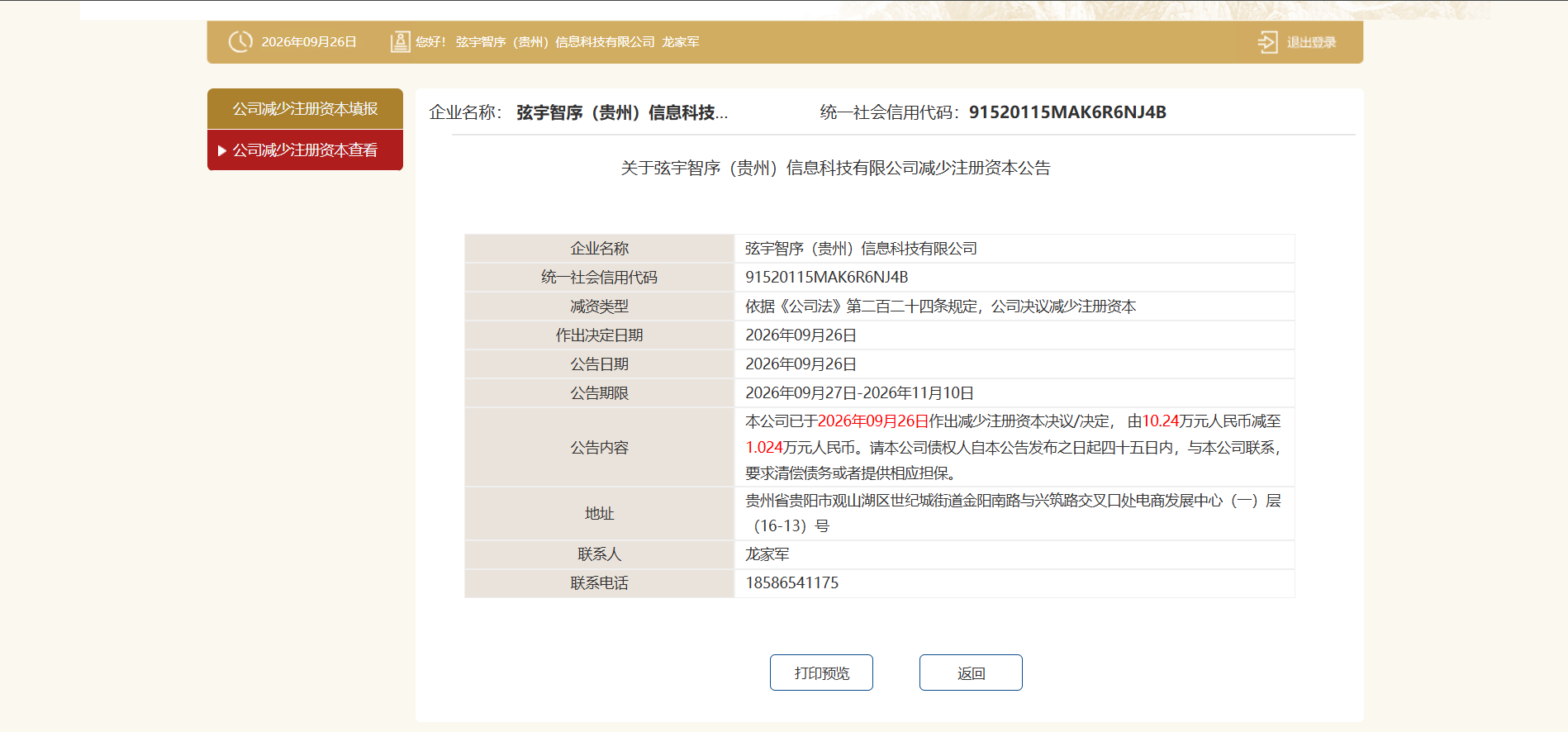Select 公司减少注册资本查看 menu item
Screen dimensions: 1568x732
tap(305, 150)
